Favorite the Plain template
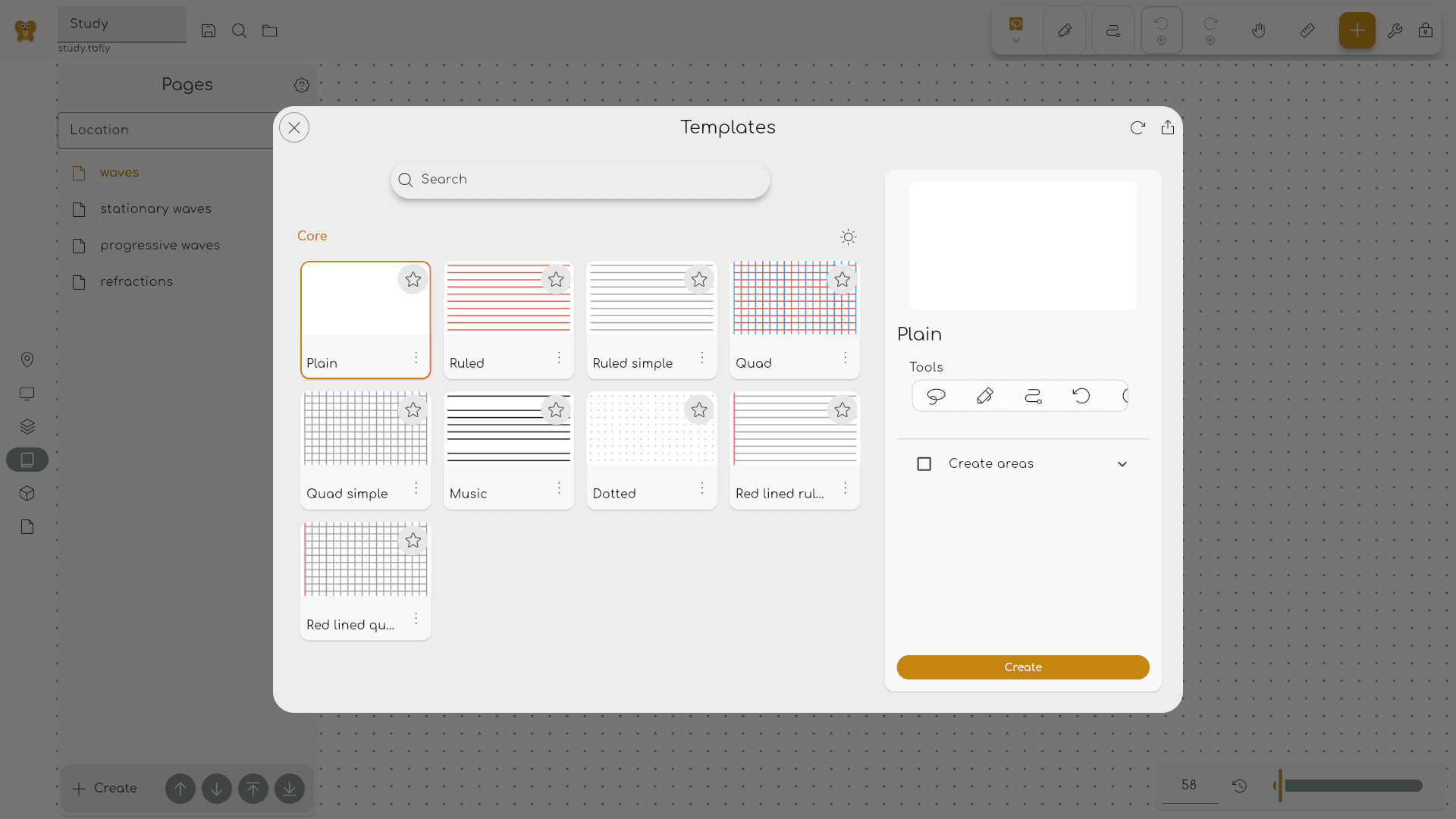 (x=413, y=280)
